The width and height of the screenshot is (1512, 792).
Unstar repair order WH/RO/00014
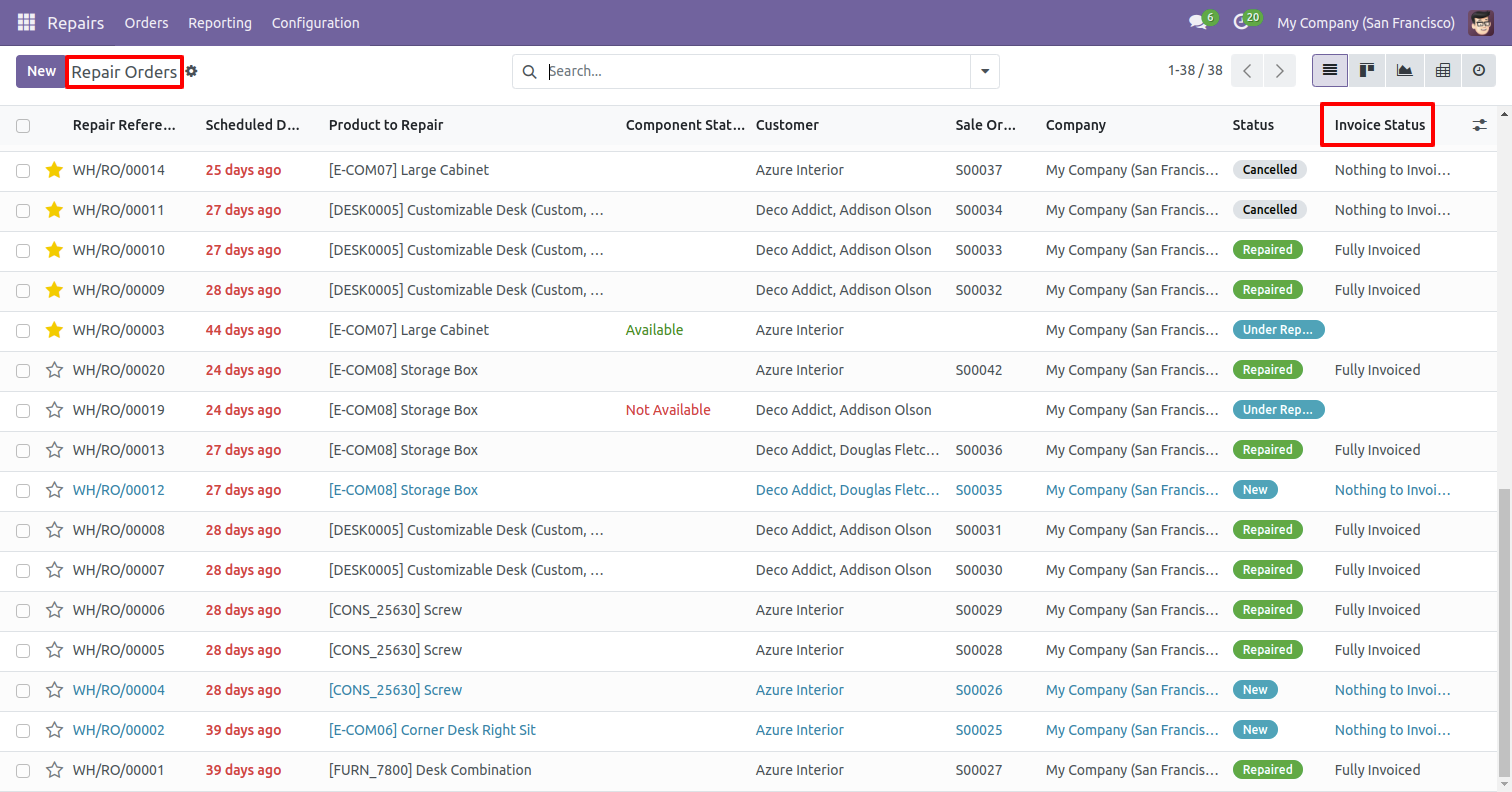54,170
